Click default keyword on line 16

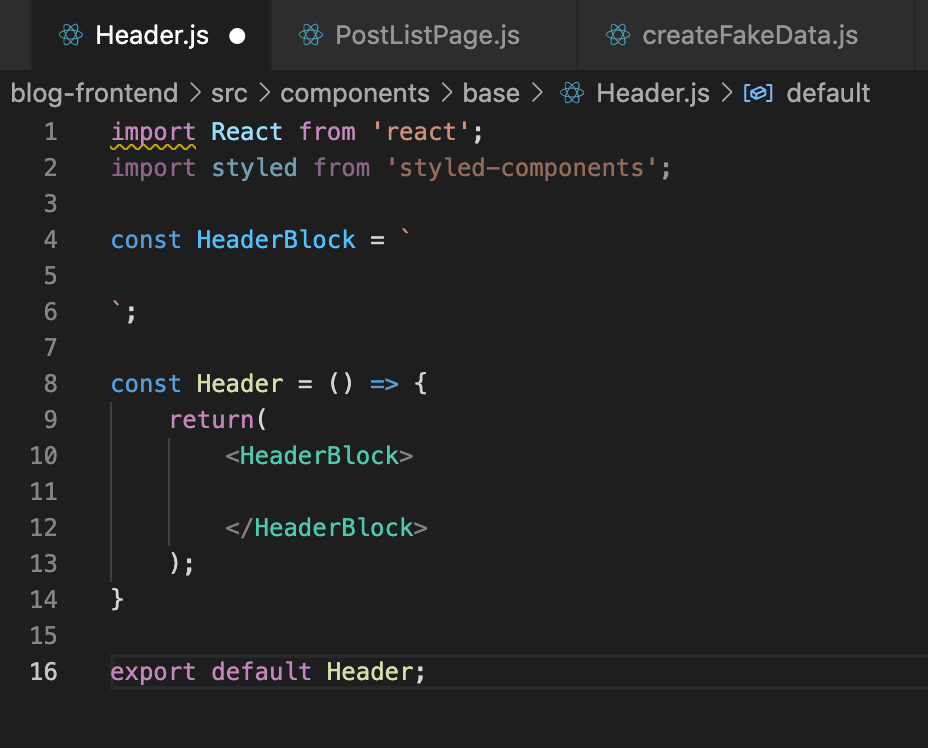coord(261,672)
